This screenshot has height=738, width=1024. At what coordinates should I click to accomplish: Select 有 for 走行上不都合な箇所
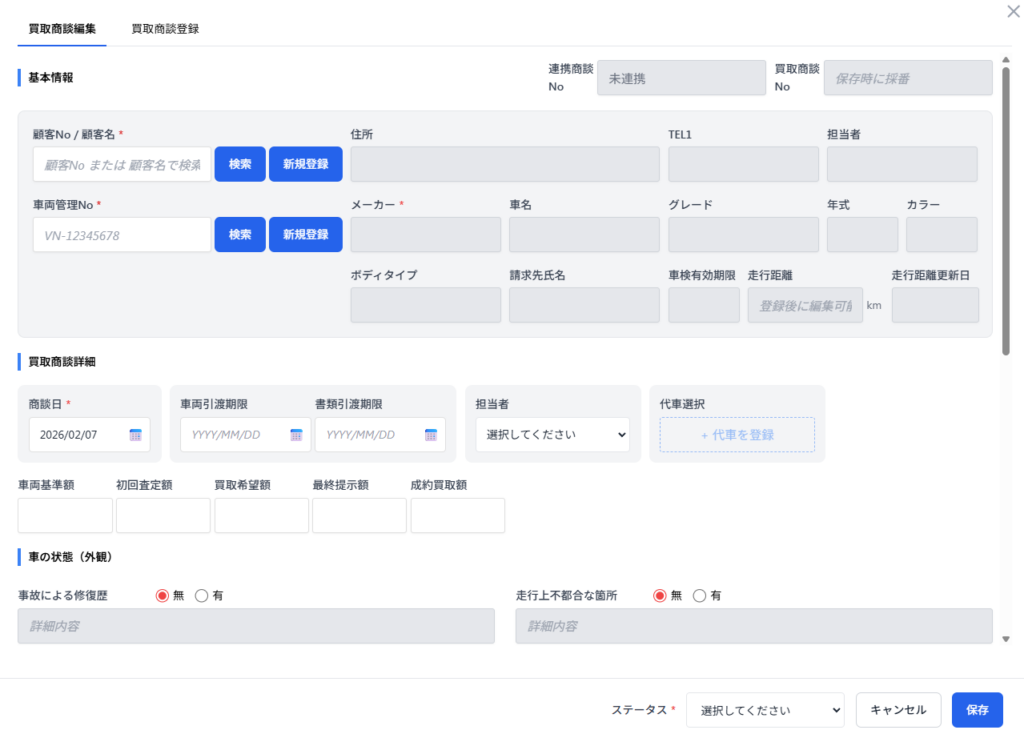pos(699,595)
